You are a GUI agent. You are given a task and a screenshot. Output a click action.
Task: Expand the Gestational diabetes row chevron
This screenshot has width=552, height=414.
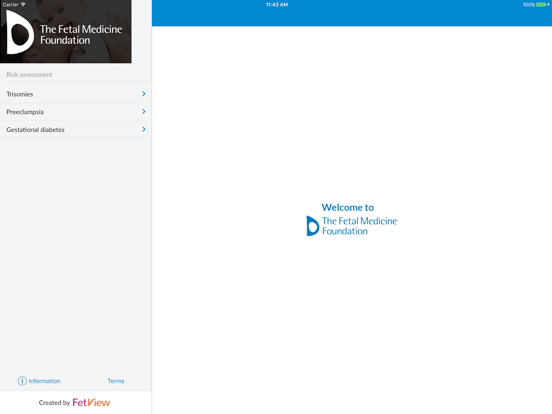coord(144,129)
